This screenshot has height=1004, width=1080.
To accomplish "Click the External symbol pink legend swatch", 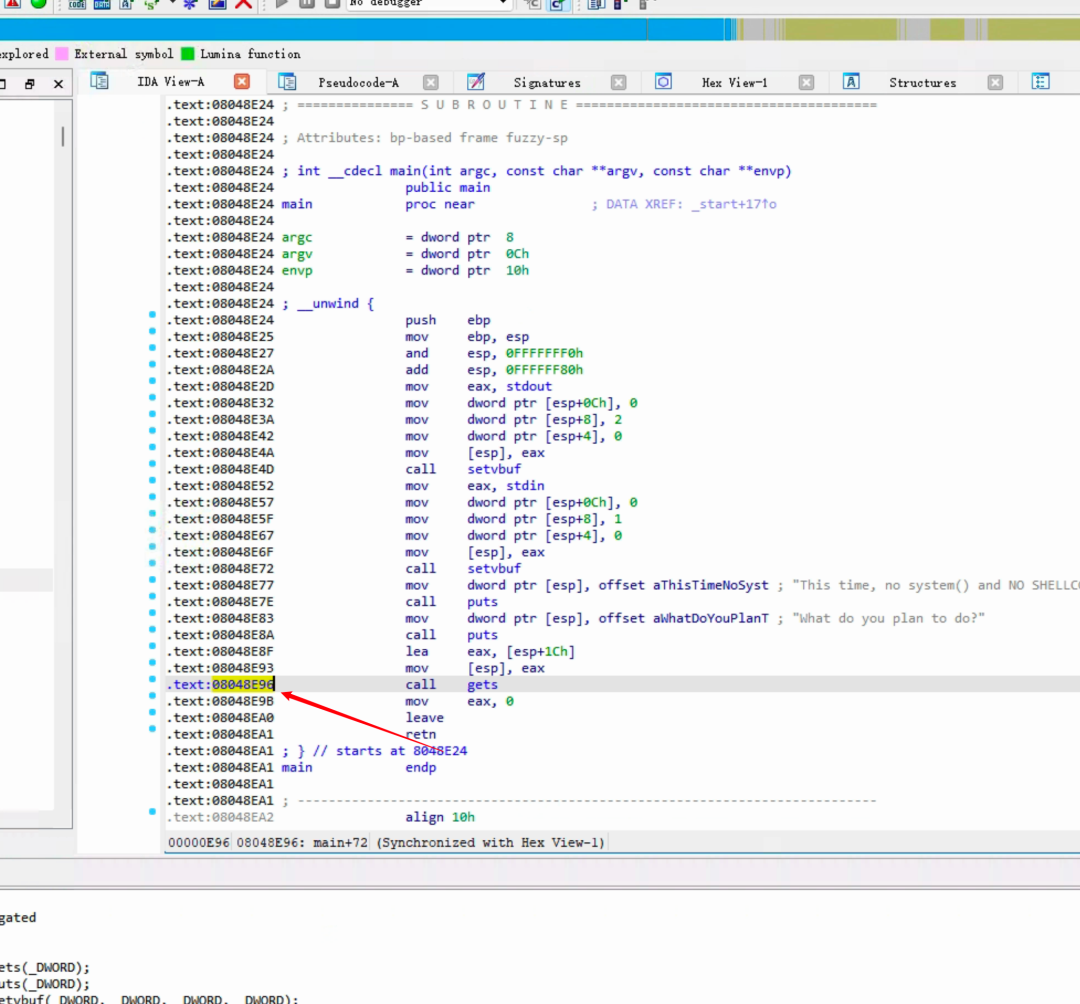I will [x=62, y=54].
